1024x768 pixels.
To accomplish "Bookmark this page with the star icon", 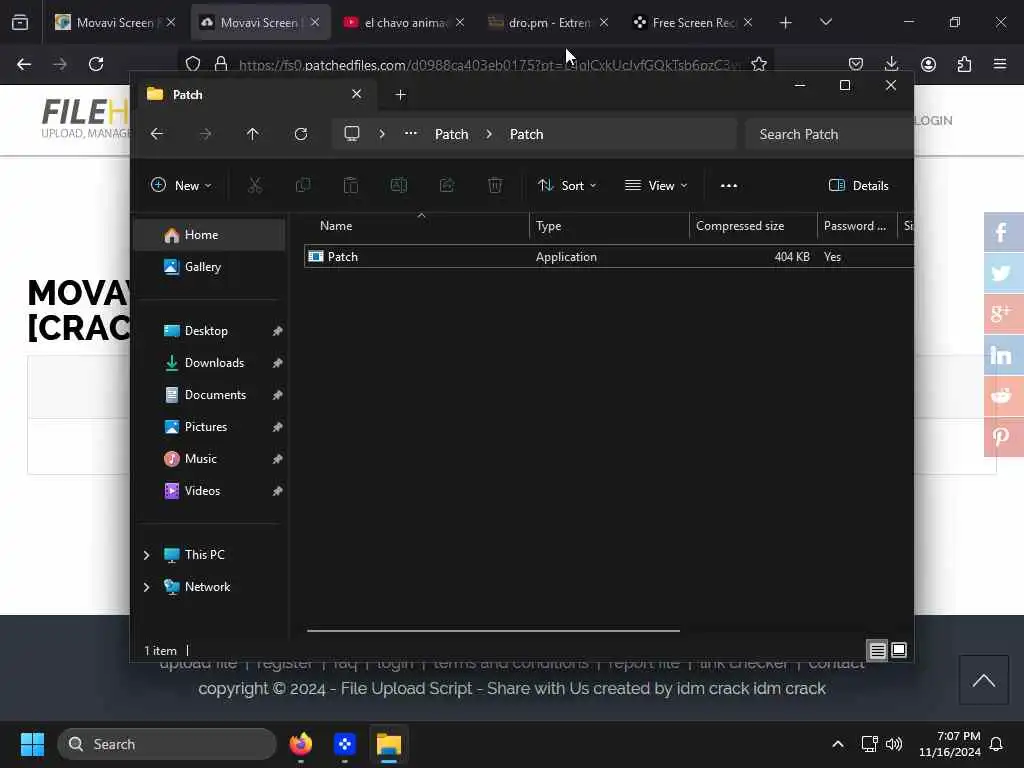I will tap(758, 64).
